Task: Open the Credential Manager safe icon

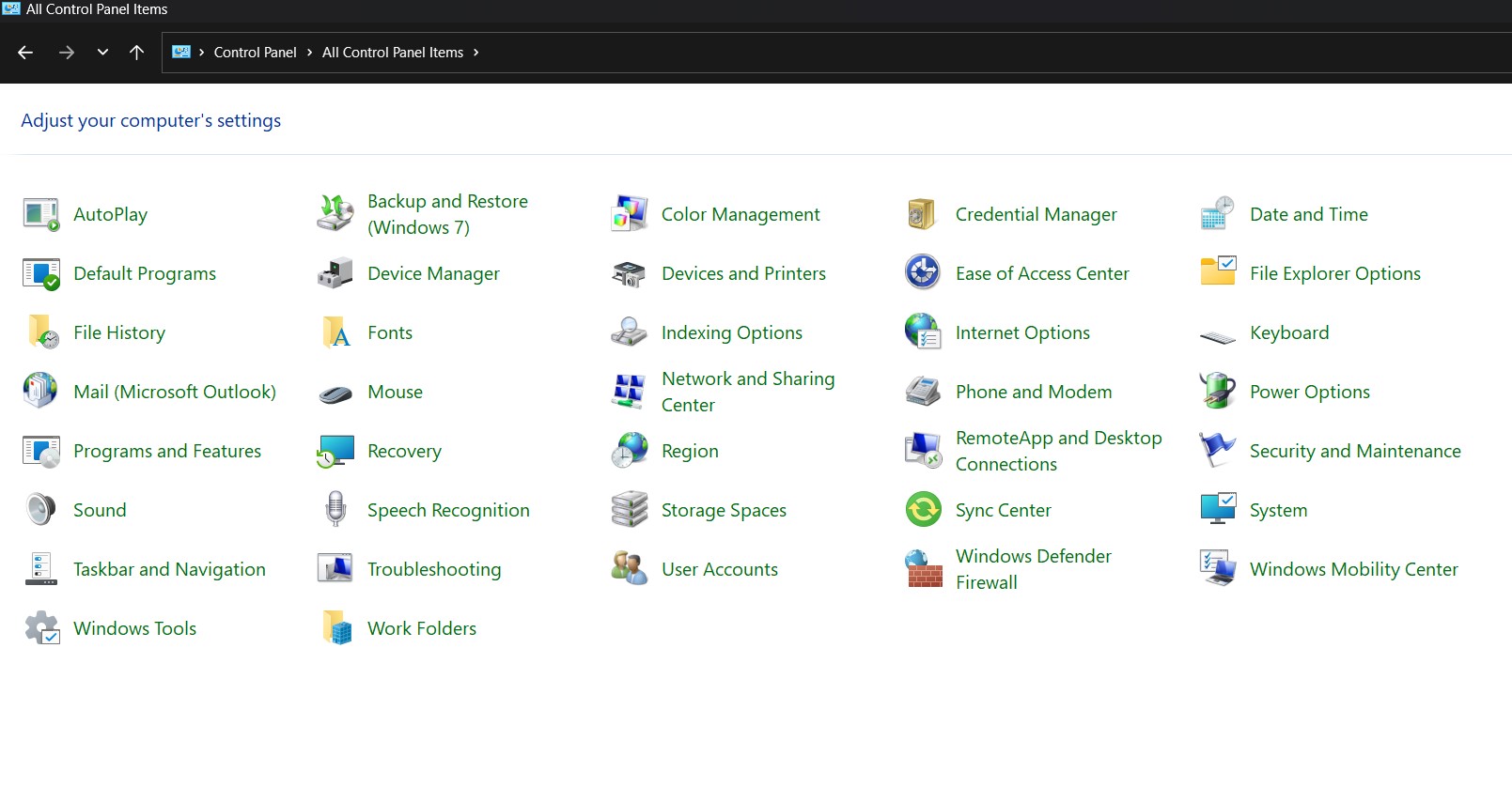Action: click(x=923, y=214)
